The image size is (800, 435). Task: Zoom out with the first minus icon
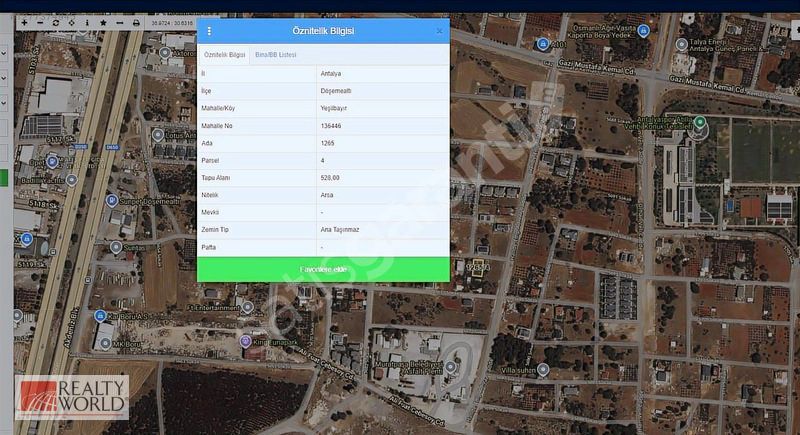[39, 22]
